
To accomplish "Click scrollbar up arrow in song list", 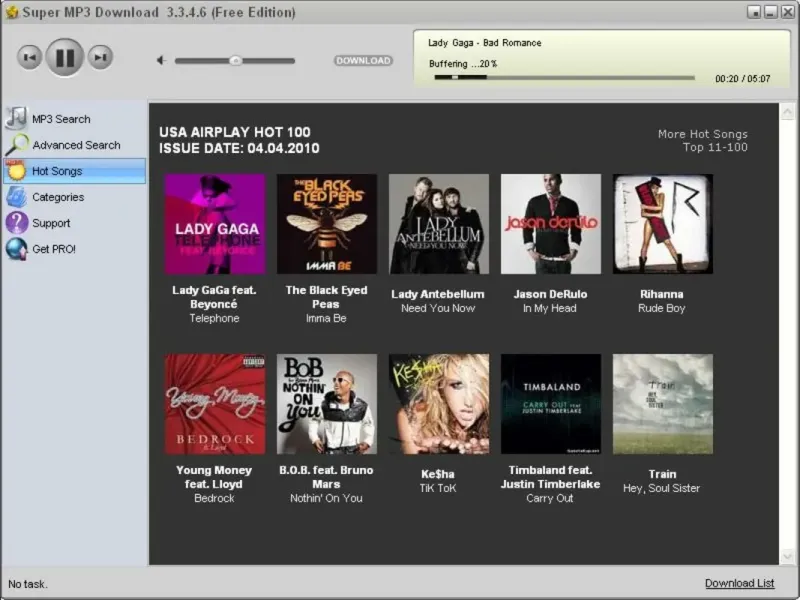I will (x=787, y=111).
